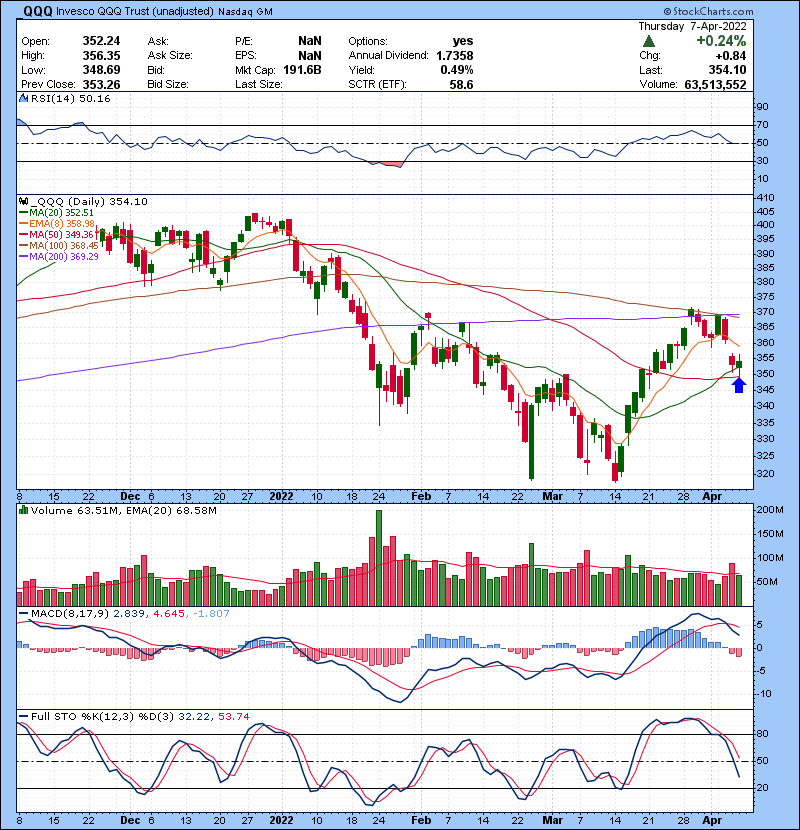800x830 pixels.
Task: Click the tallest volume bar near Jan 24
Action: coord(379,558)
